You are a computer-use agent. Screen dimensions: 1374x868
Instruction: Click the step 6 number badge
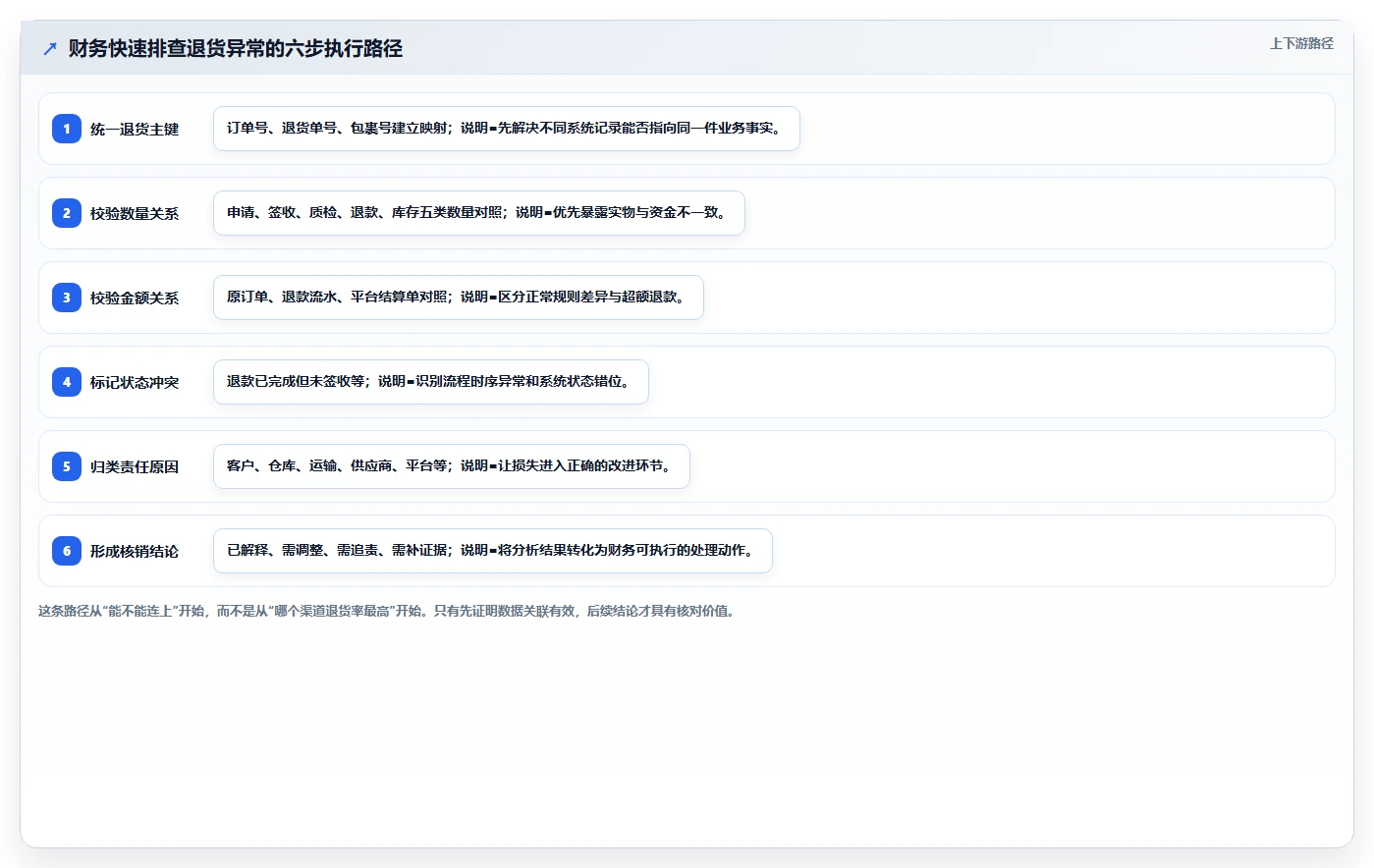click(x=67, y=551)
